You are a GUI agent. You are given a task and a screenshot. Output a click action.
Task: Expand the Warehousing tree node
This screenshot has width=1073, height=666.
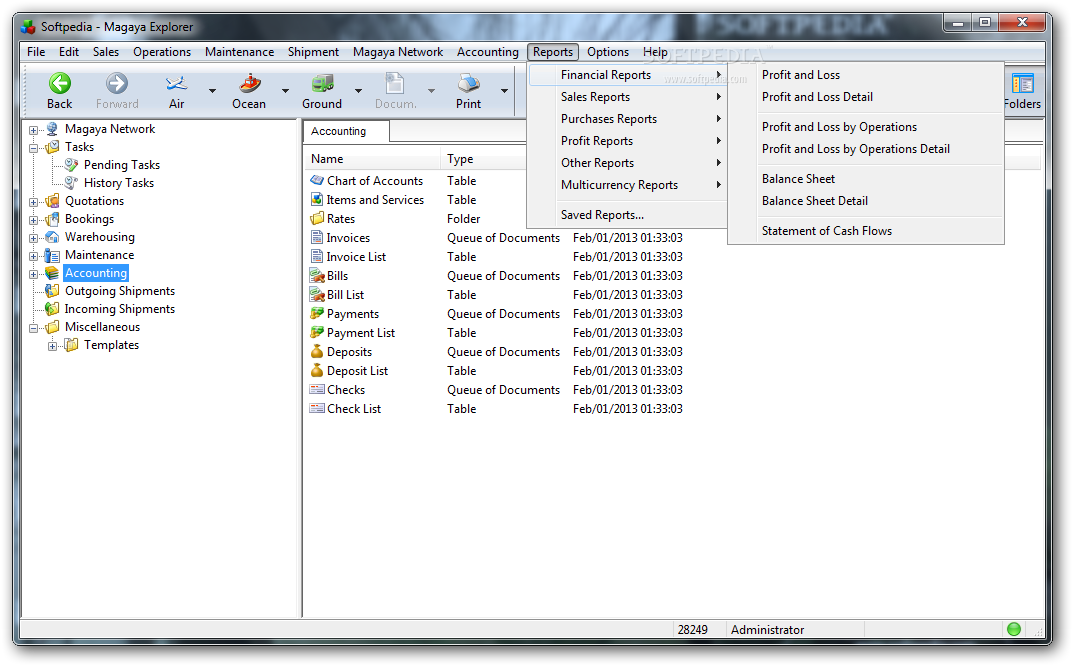click(x=34, y=238)
